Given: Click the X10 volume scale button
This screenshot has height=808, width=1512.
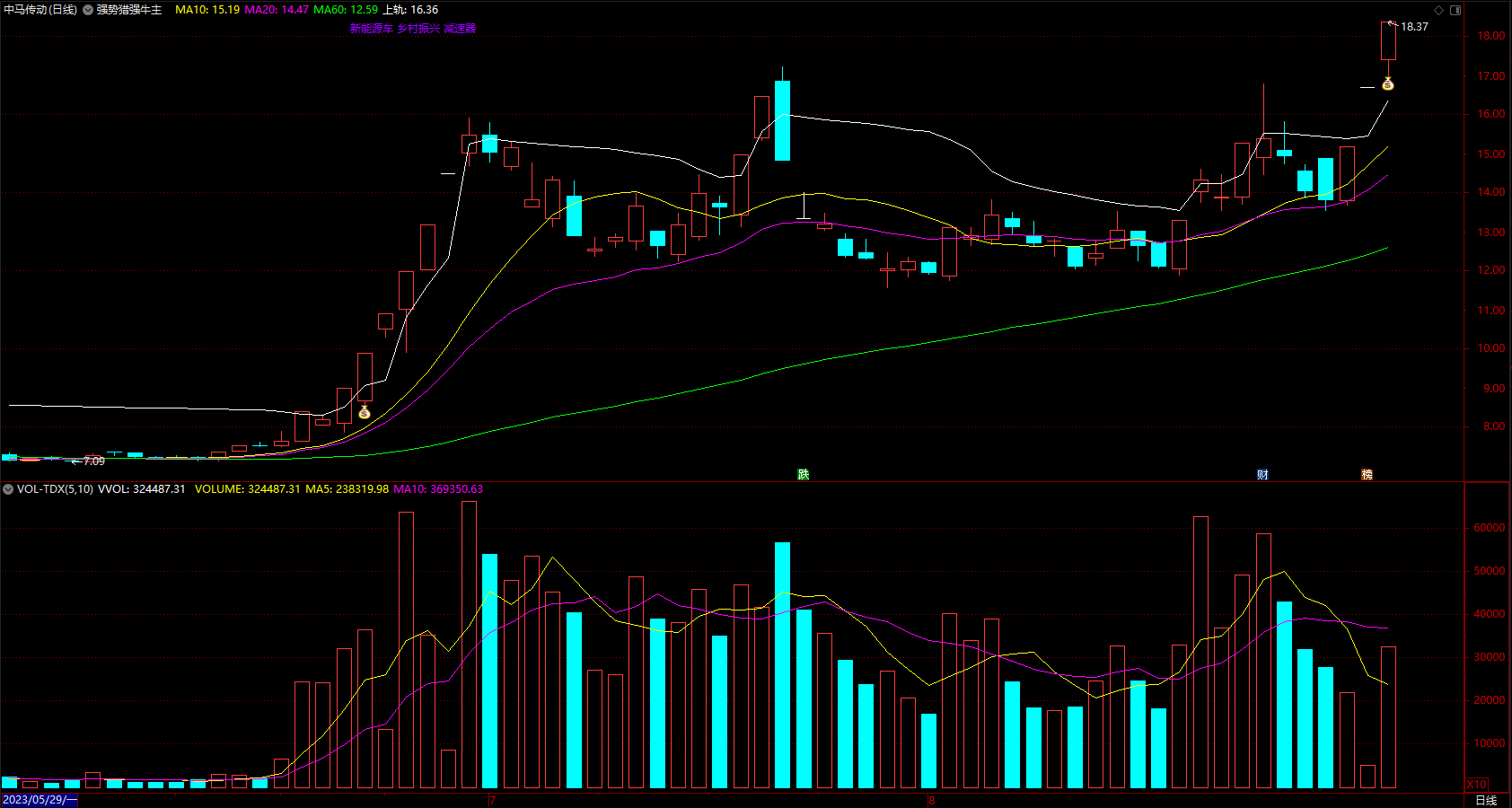Looking at the screenshot, I should pos(1477,784).
